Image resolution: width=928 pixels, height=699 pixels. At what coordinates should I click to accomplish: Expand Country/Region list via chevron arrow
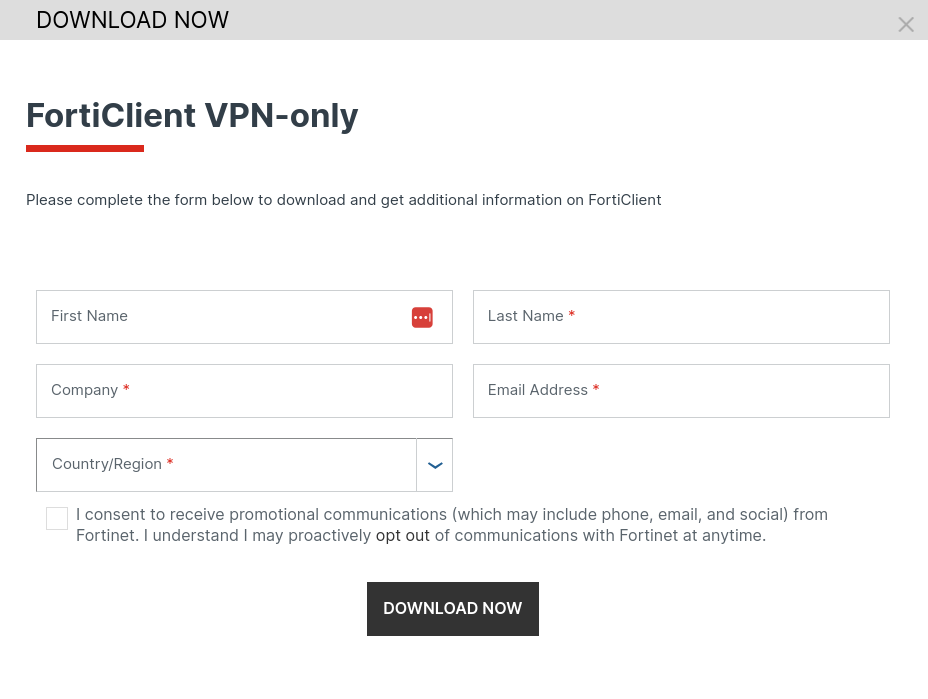click(435, 465)
